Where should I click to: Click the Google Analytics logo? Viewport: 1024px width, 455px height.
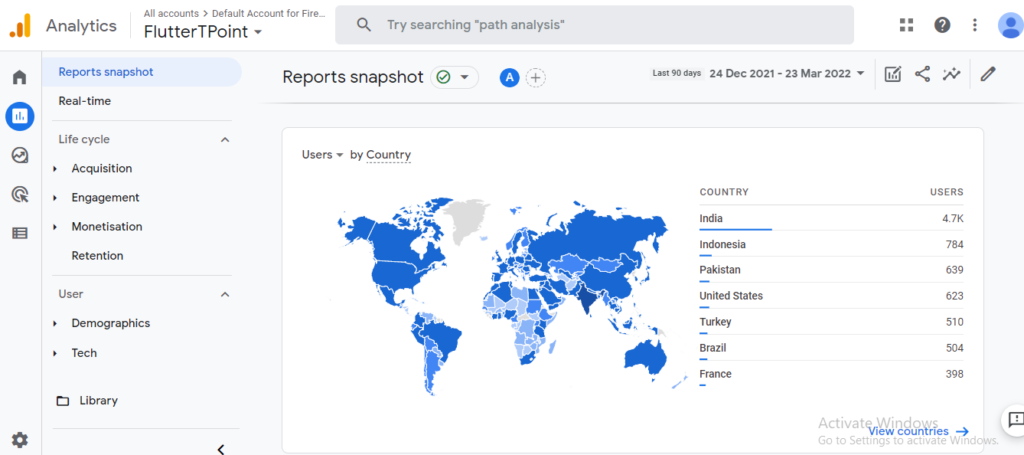pos(20,25)
